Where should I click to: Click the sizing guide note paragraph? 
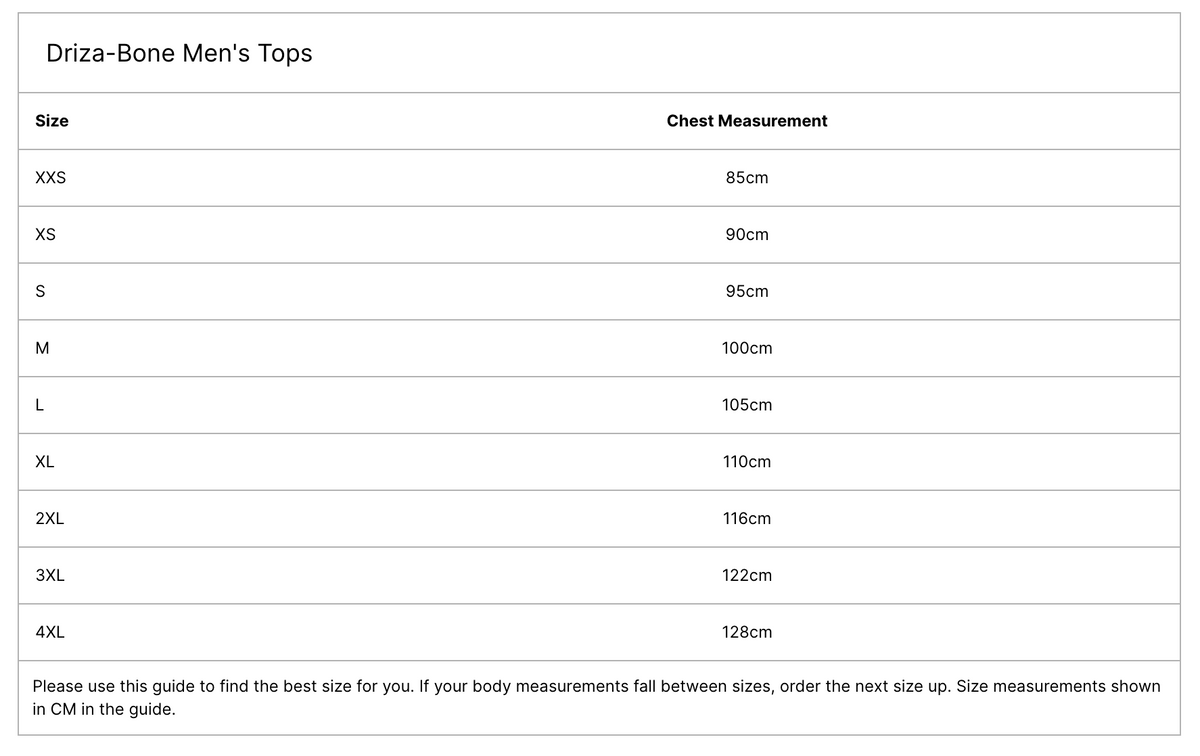click(596, 698)
